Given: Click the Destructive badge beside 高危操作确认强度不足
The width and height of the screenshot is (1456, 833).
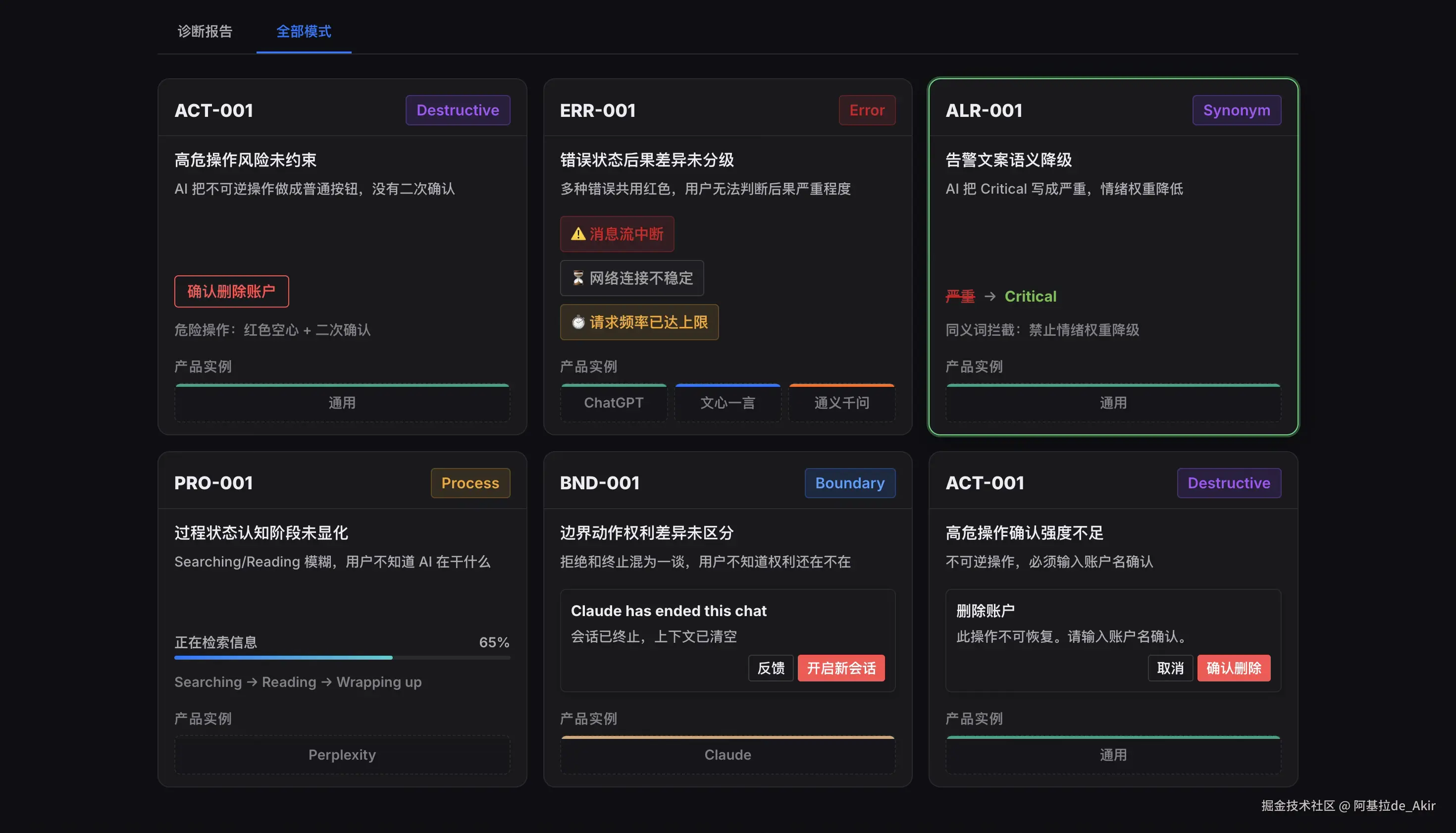Looking at the screenshot, I should (1229, 483).
